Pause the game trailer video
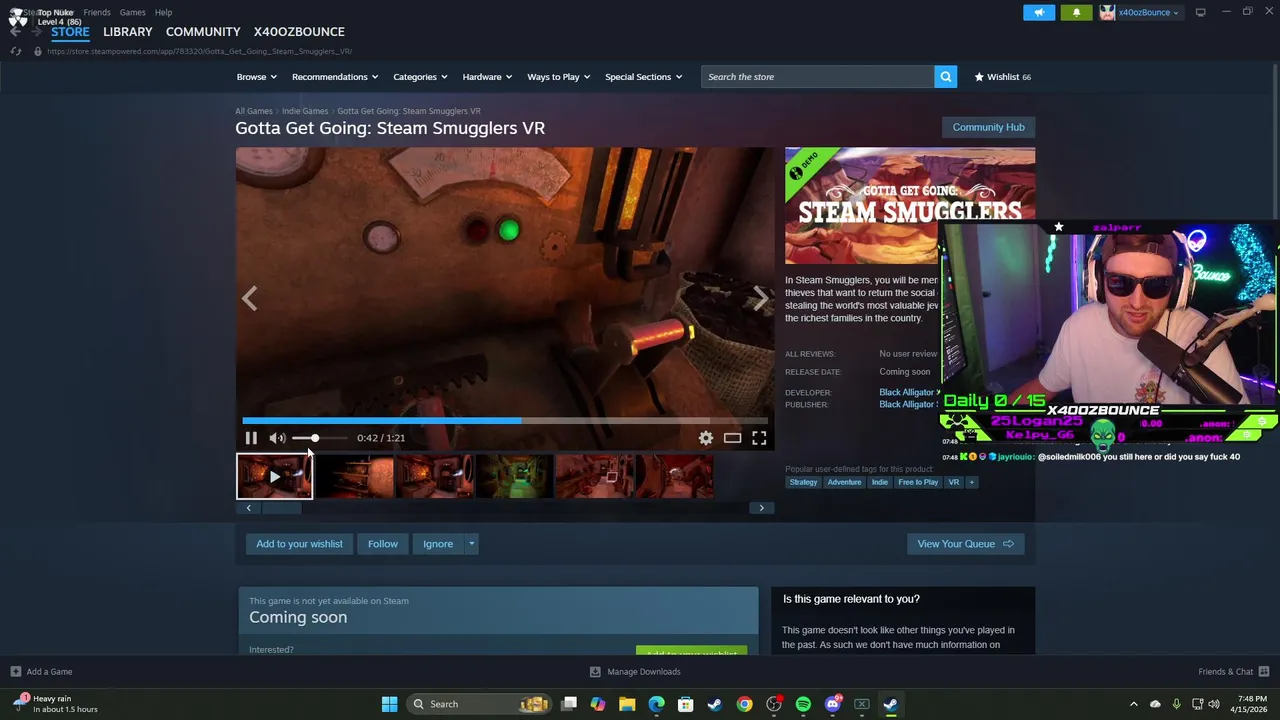Image resolution: width=1280 pixels, height=720 pixels. [x=251, y=438]
